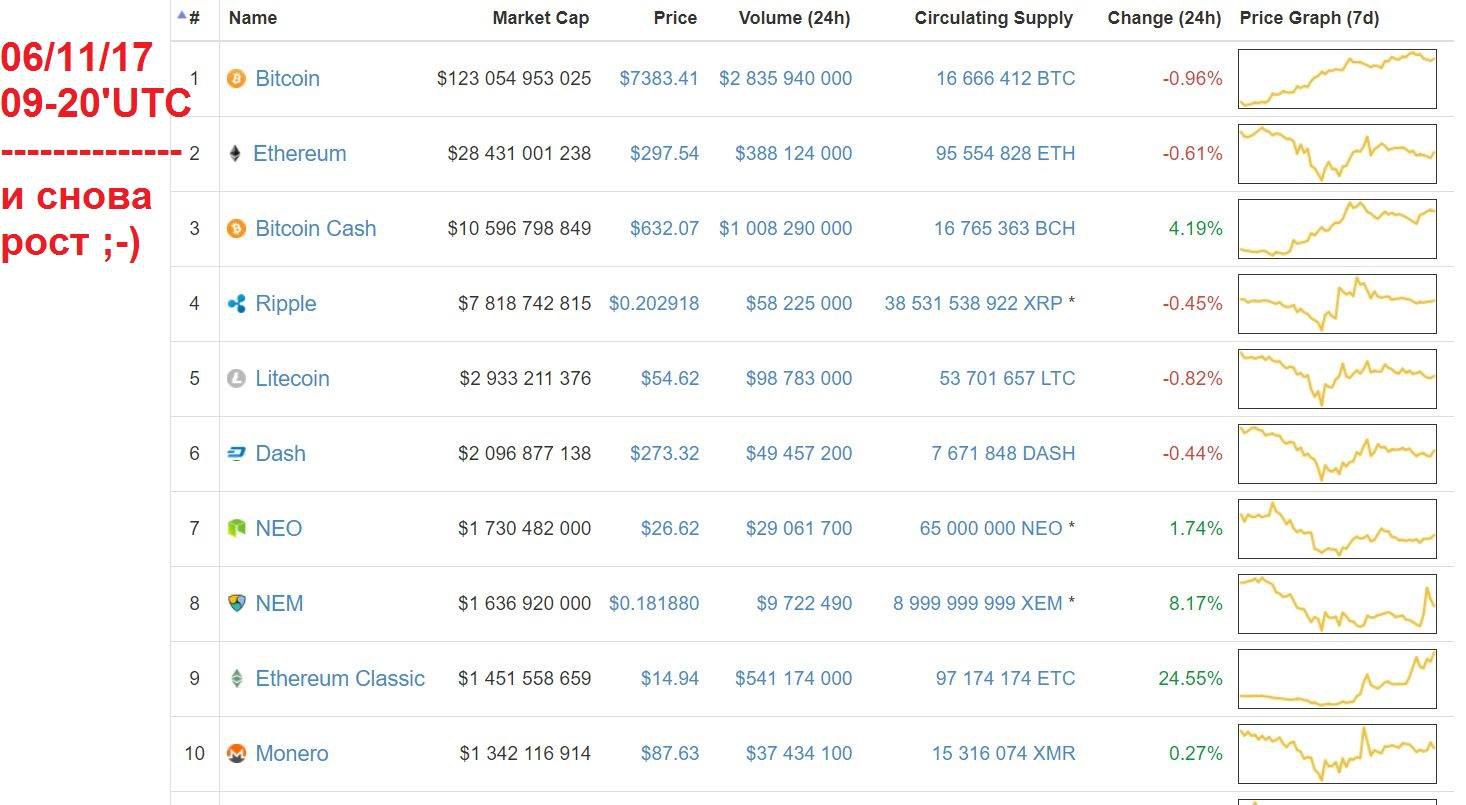The height and width of the screenshot is (805, 1466).
Task: Click supply 65 000 000 NEO
Action: 991,528
